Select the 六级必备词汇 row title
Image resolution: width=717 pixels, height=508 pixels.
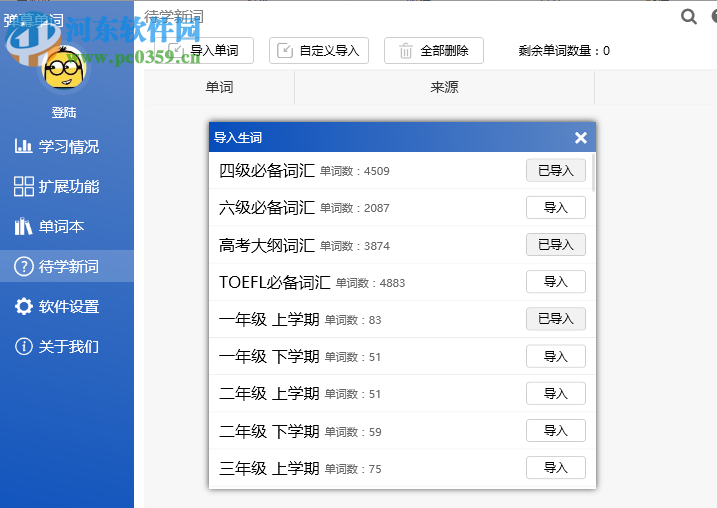[x=267, y=208]
